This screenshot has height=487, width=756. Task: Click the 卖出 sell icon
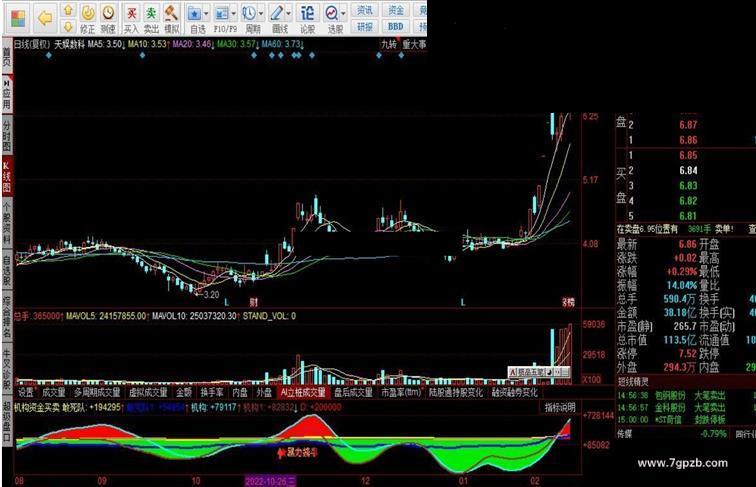[x=151, y=20]
